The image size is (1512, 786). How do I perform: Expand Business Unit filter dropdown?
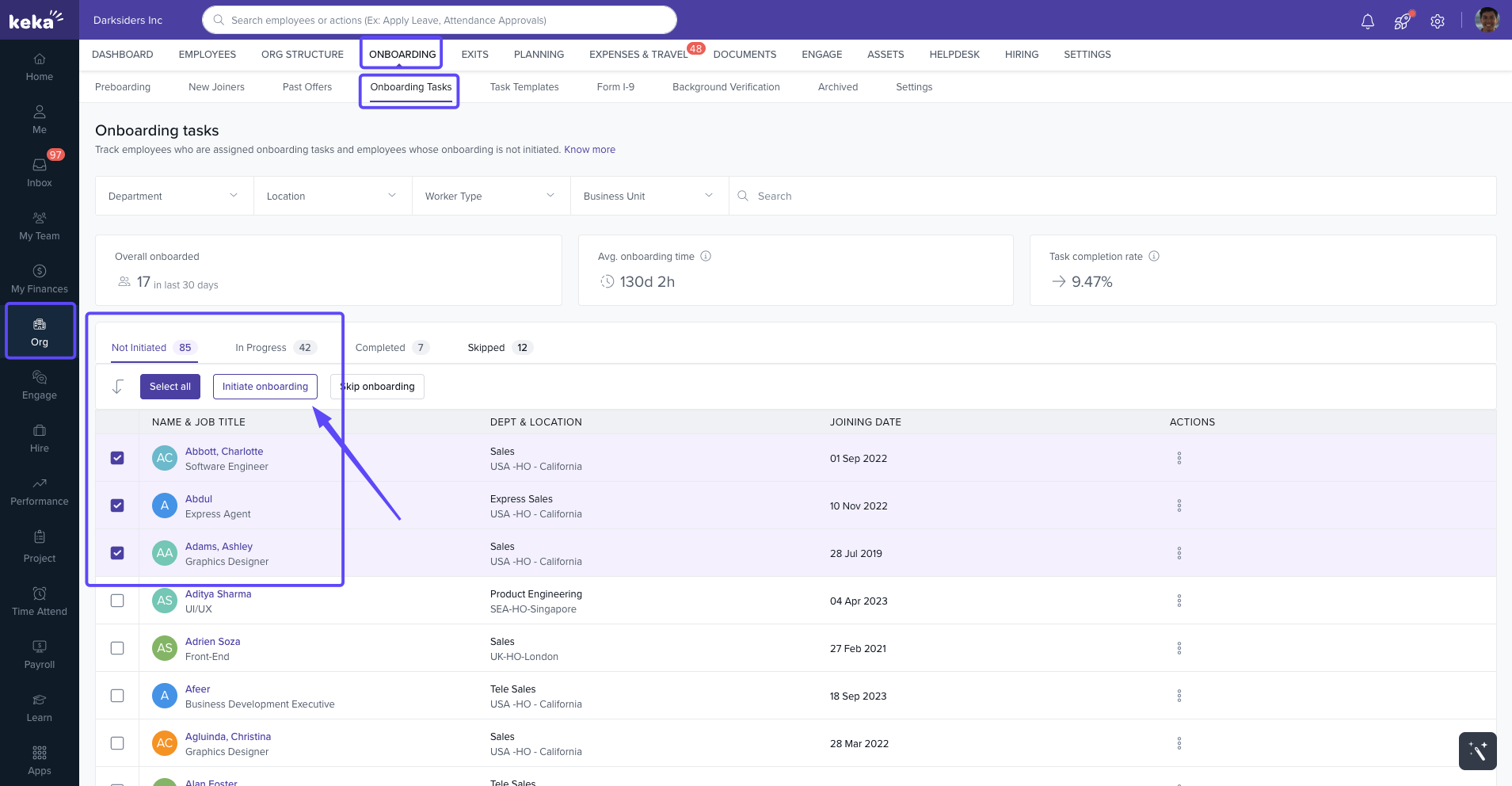coord(649,196)
